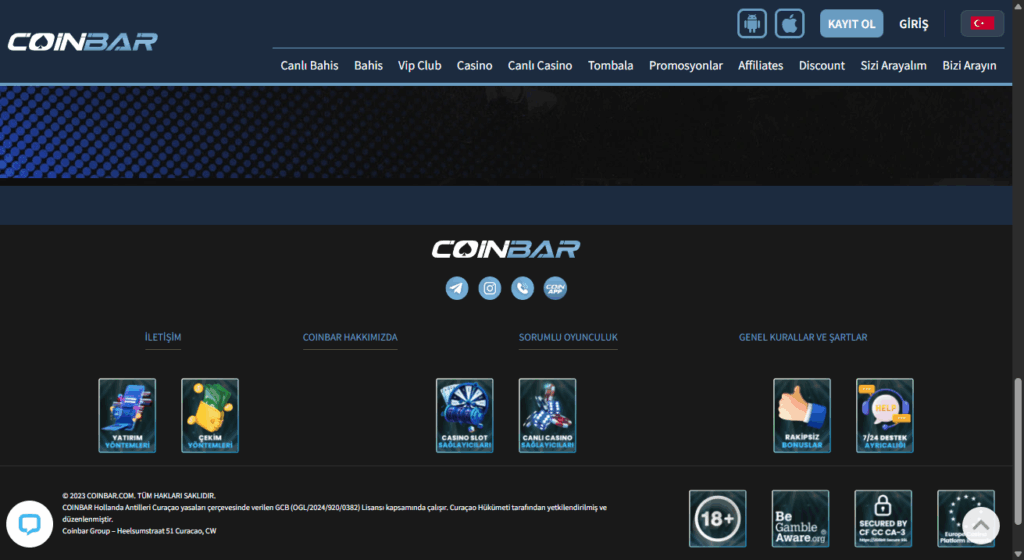This screenshot has width=1024, height=560.
Task: Open the Telegram social icon in footer
Action: click(457, 288)
